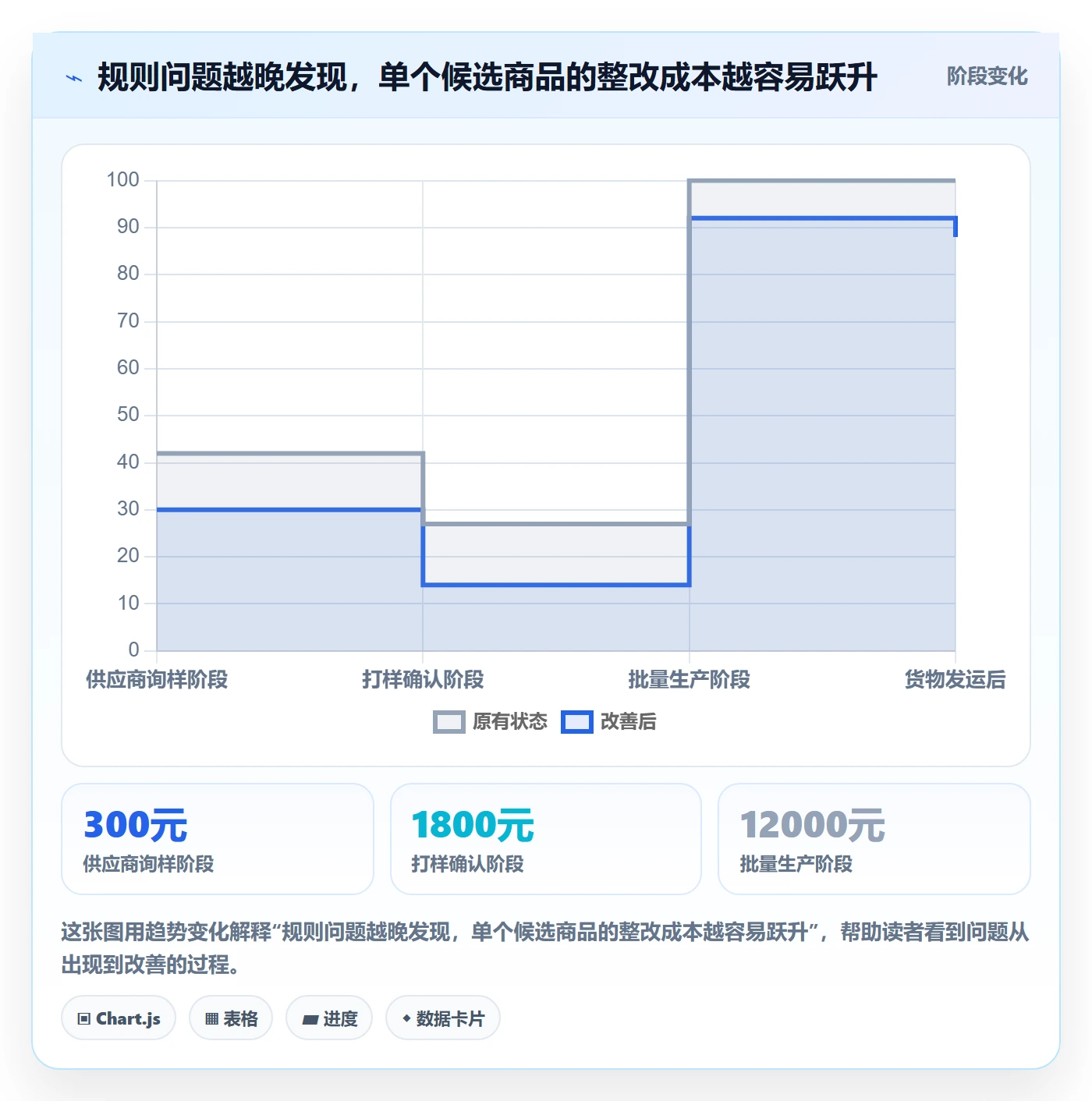Click the 阶段变化 label in the header
The width and height of the screenshot is (1092, 1101).
(987, 76)
